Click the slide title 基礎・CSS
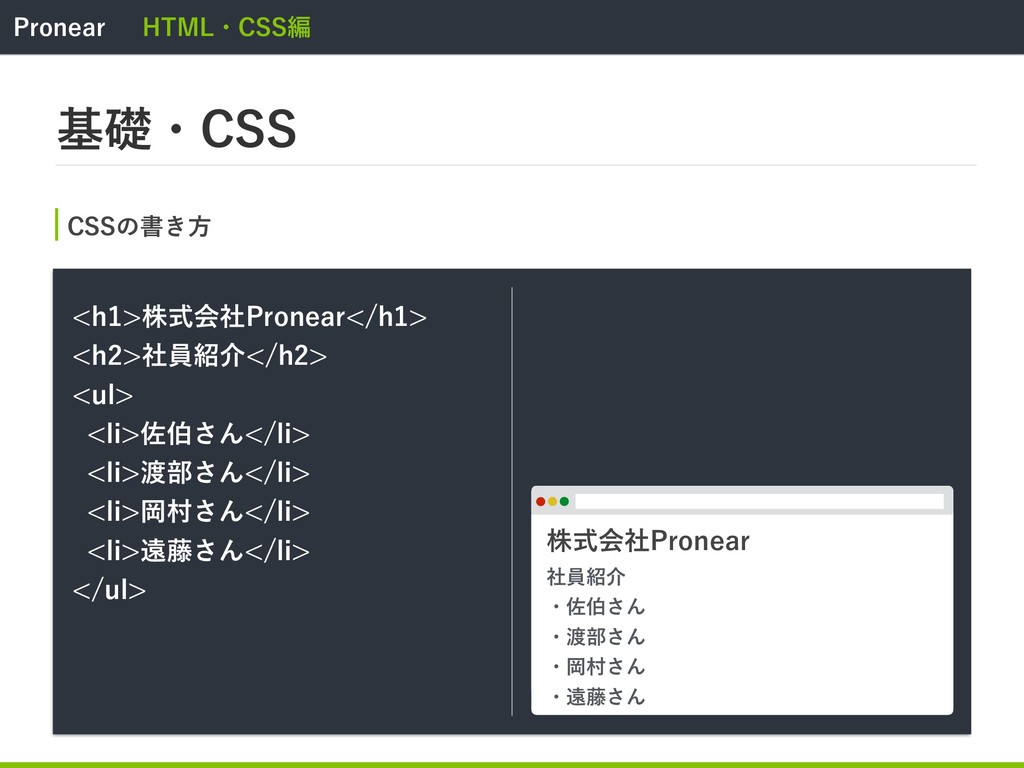Viewport: 1024px width, 768px height. pyautogui.click(x=177, y=130)
